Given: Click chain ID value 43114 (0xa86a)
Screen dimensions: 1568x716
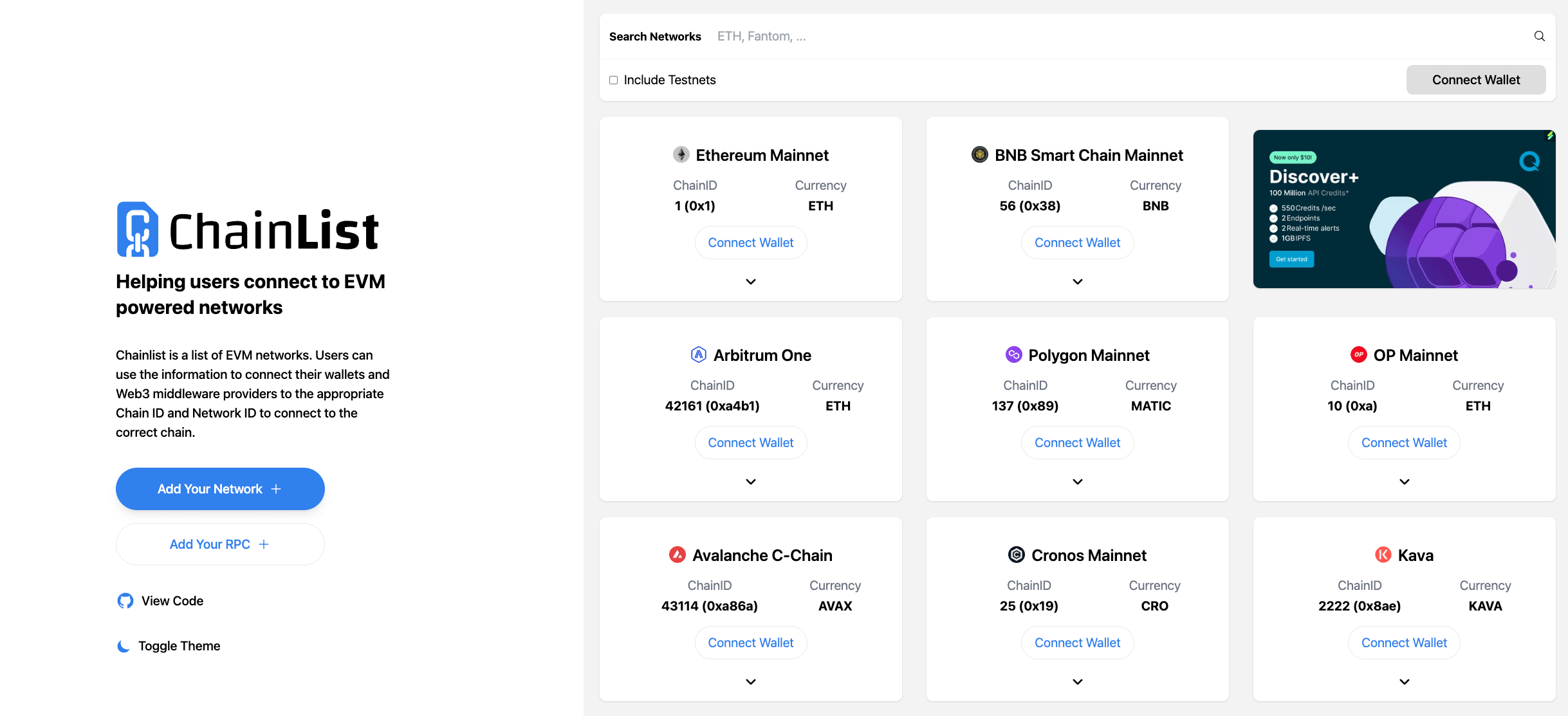Looking at the screenshot, I should (710, 606).
